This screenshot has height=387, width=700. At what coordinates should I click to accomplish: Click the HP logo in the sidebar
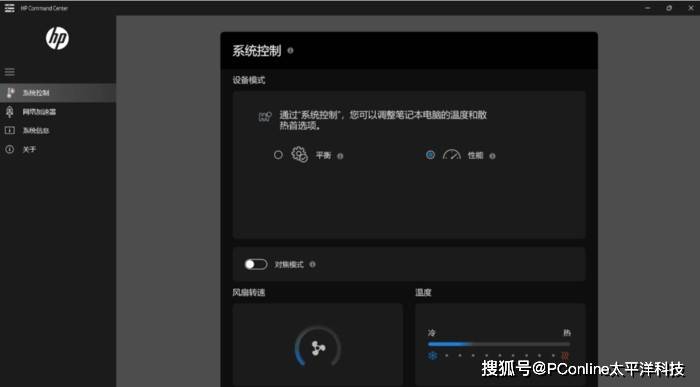tap(58, 38)
